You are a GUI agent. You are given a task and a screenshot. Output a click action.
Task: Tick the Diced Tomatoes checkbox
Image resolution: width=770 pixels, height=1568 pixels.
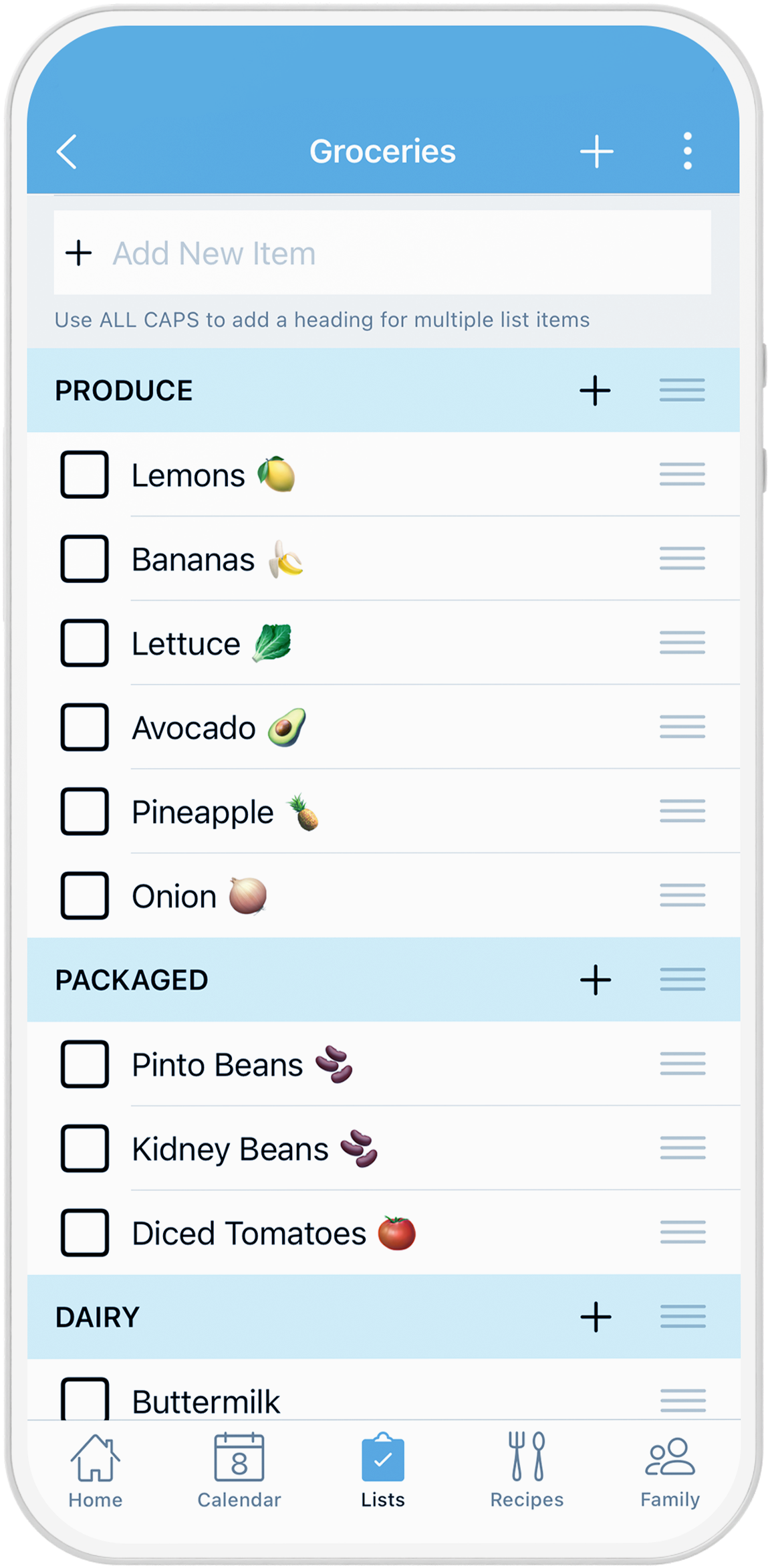click(x=85, y=1233)
